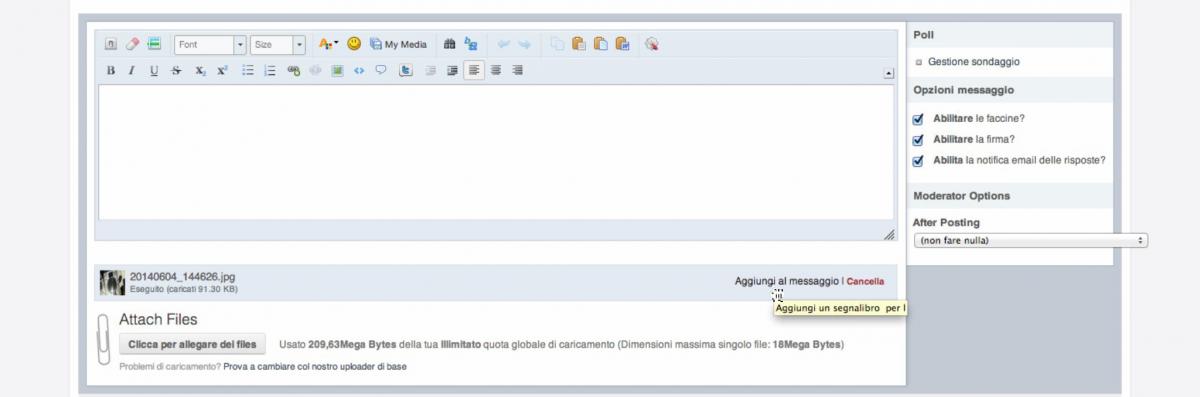Click the Insert code icon
The image size is (1200, 397).
(359, 71)
